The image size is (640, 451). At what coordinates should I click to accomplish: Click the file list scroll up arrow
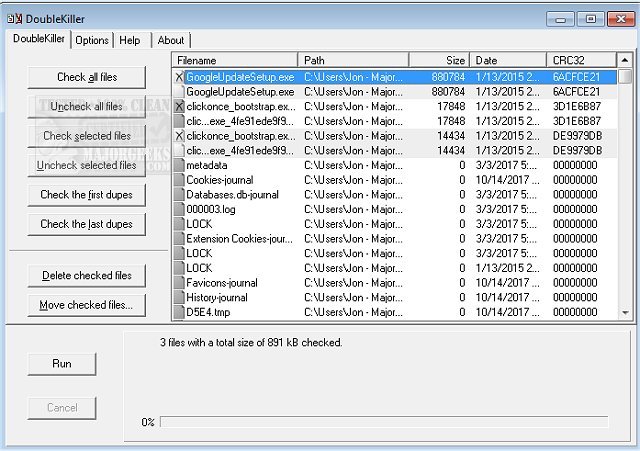[624, 60]
